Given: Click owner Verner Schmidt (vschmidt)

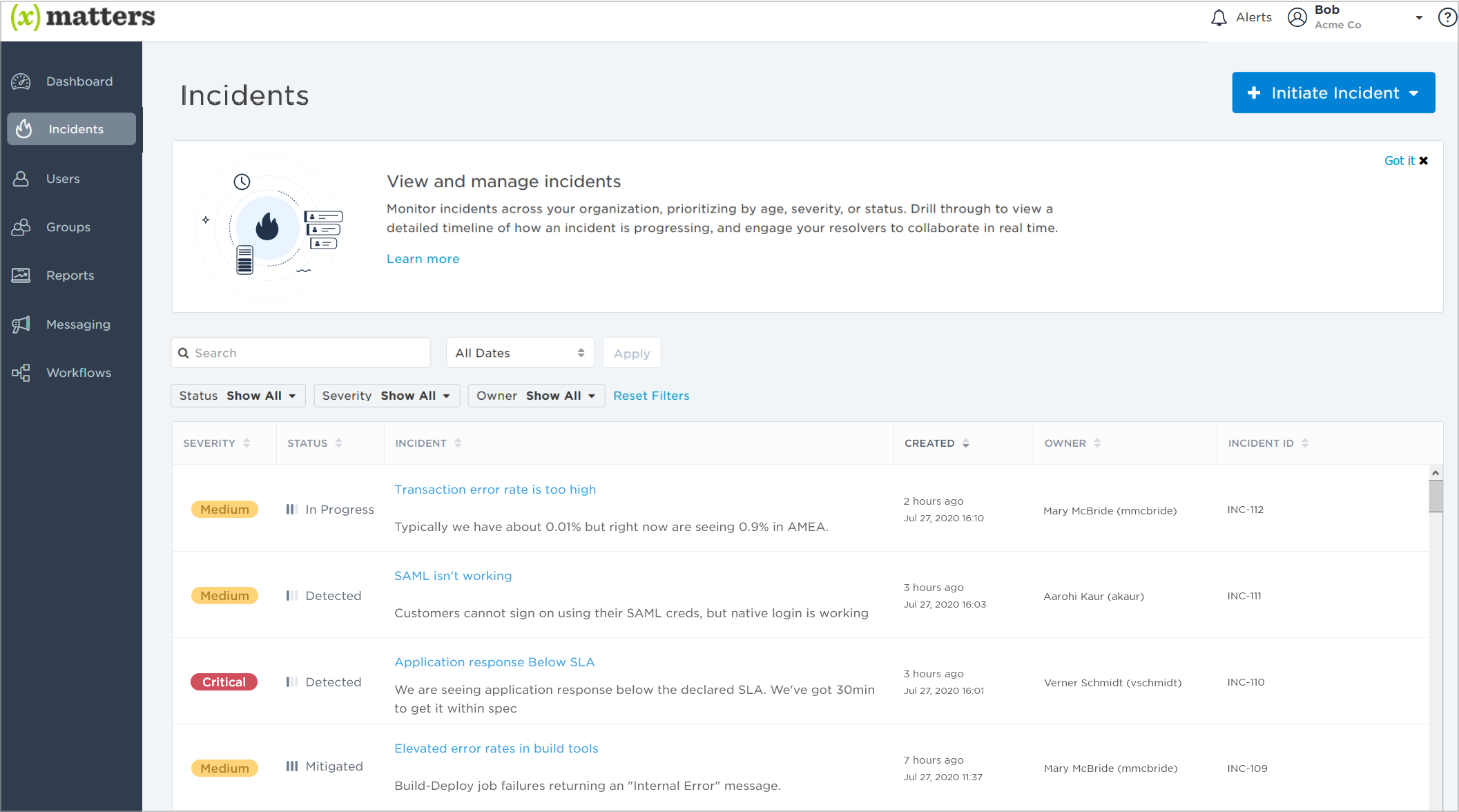Looking at the screenshot, I should [1112, 683].
